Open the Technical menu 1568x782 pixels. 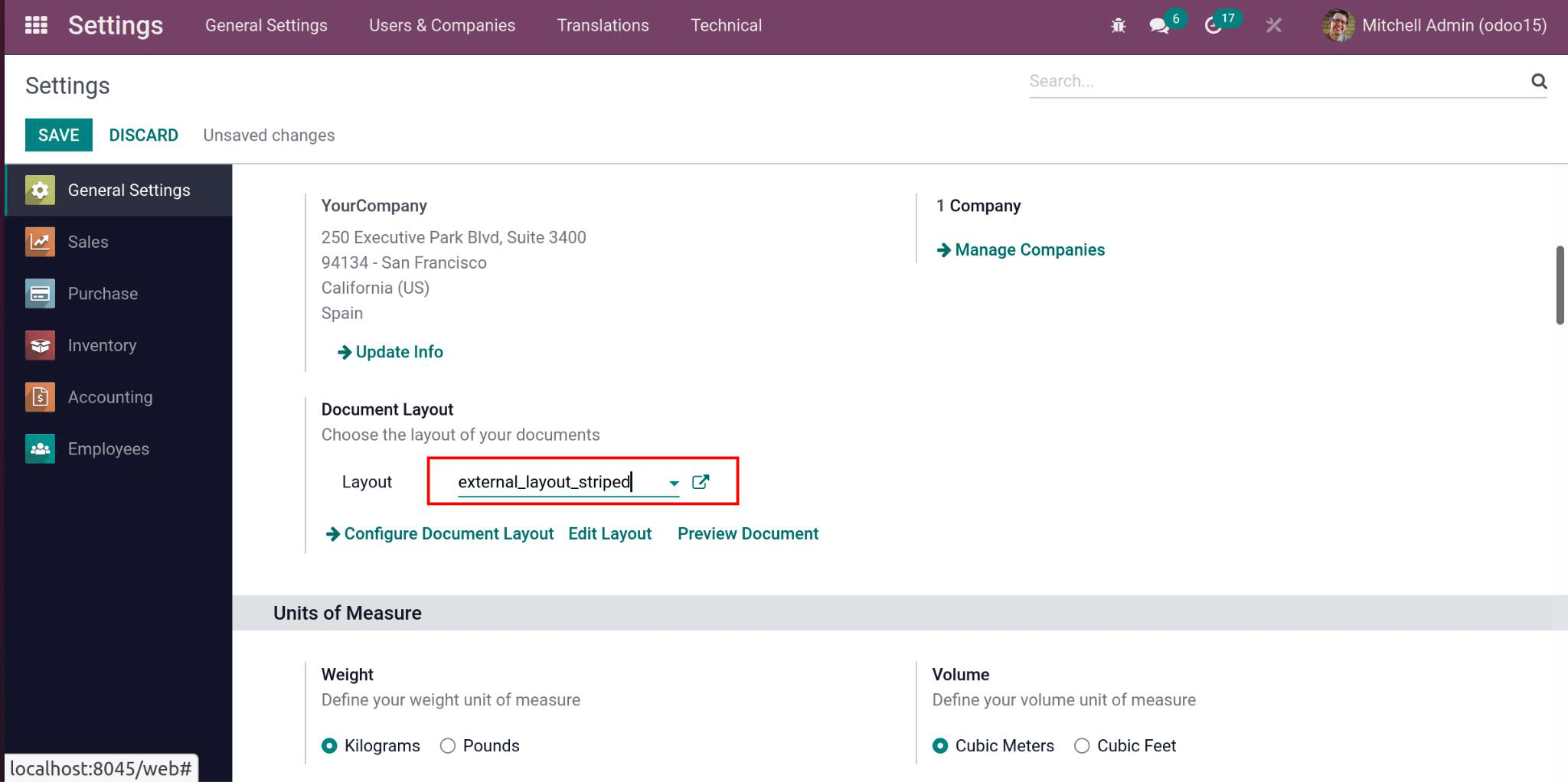726,25
